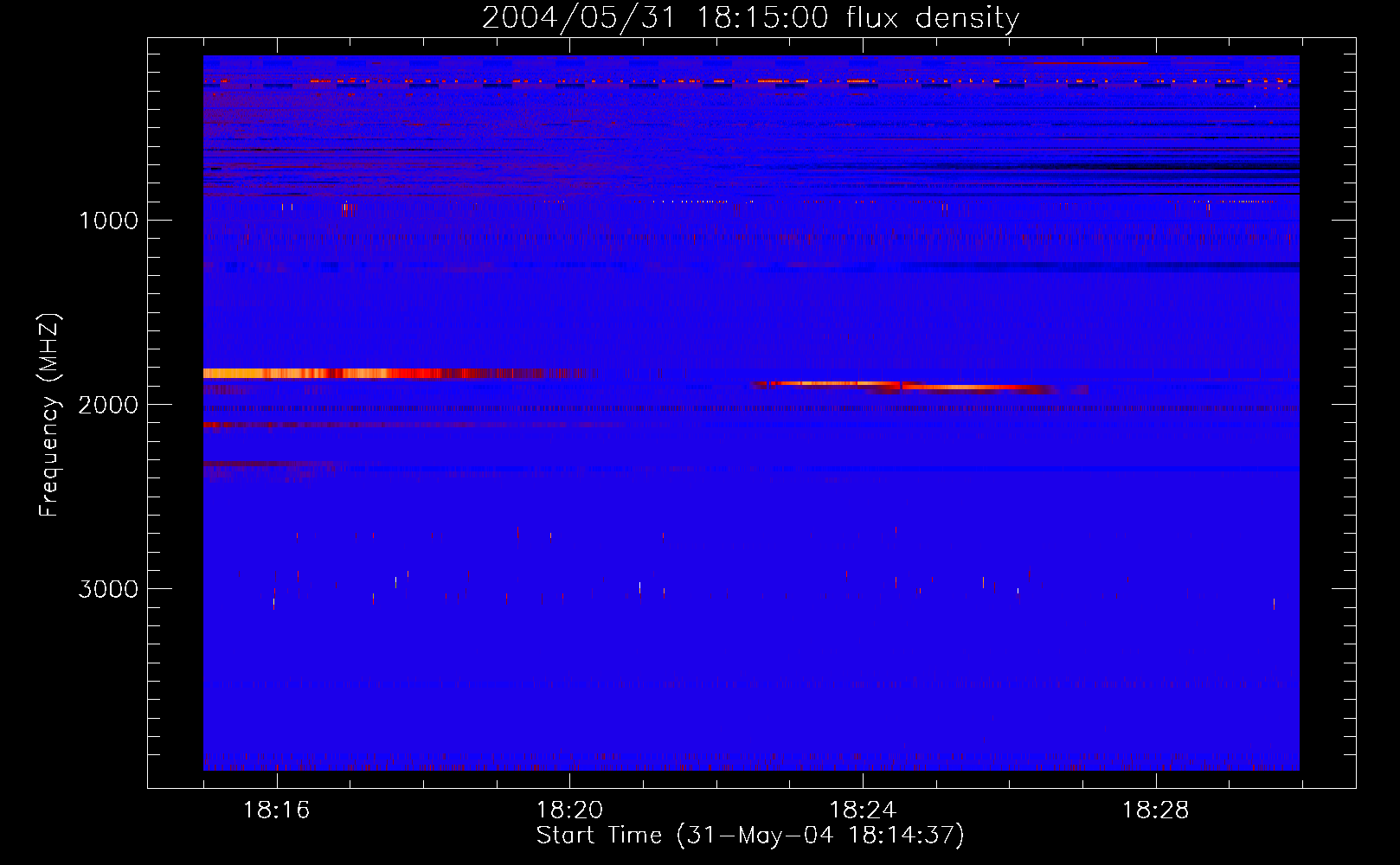
Task: Click the 18:20 time tick label
Action: click(x=569, y=811)
